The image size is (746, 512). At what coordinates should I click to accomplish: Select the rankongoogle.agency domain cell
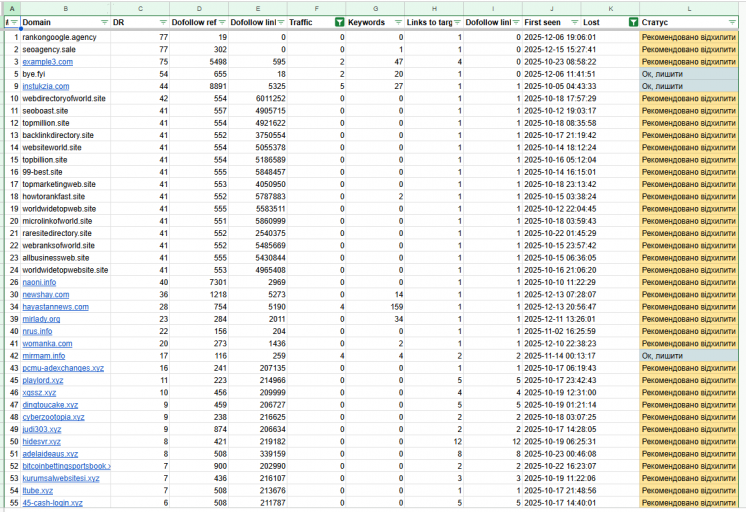pyautogui.click(x=66, y=37)
